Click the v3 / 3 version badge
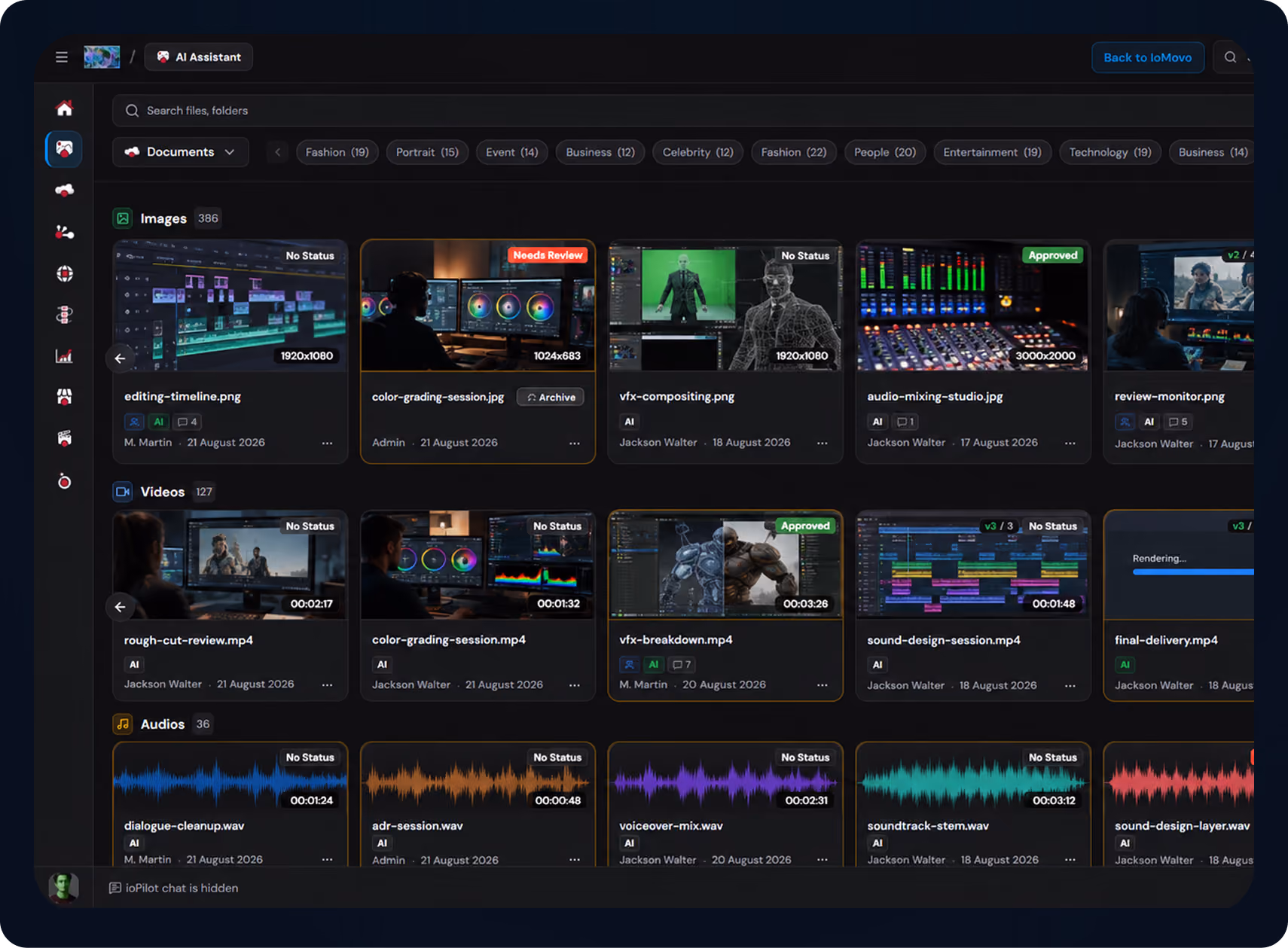This screenshot has height=948, width=1288. coord(999,526)
